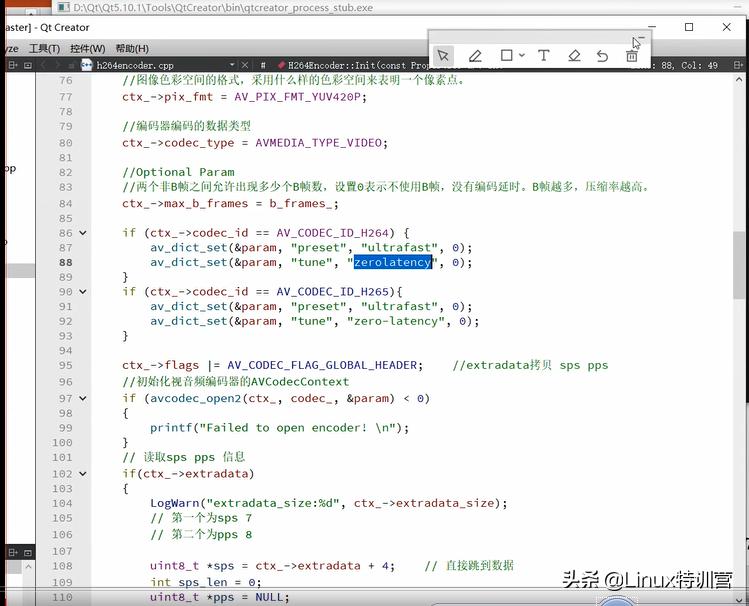The width and height of the screenshot is (749, 606).
Task: Go forward in editor navigation history
Action: [58, 65]
